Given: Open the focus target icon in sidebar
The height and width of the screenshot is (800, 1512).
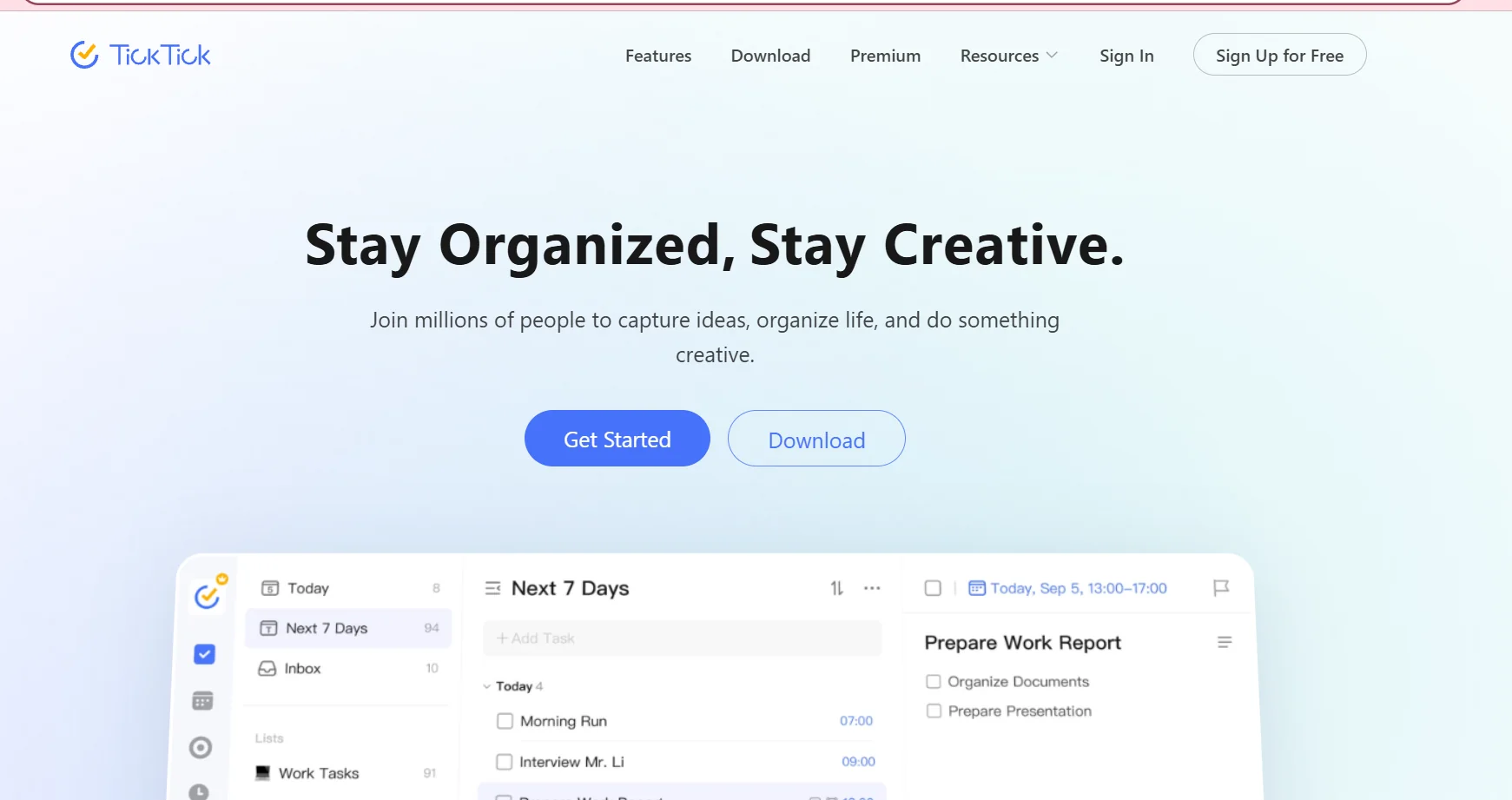Looking at the screenshot, I should click(201, 748).
